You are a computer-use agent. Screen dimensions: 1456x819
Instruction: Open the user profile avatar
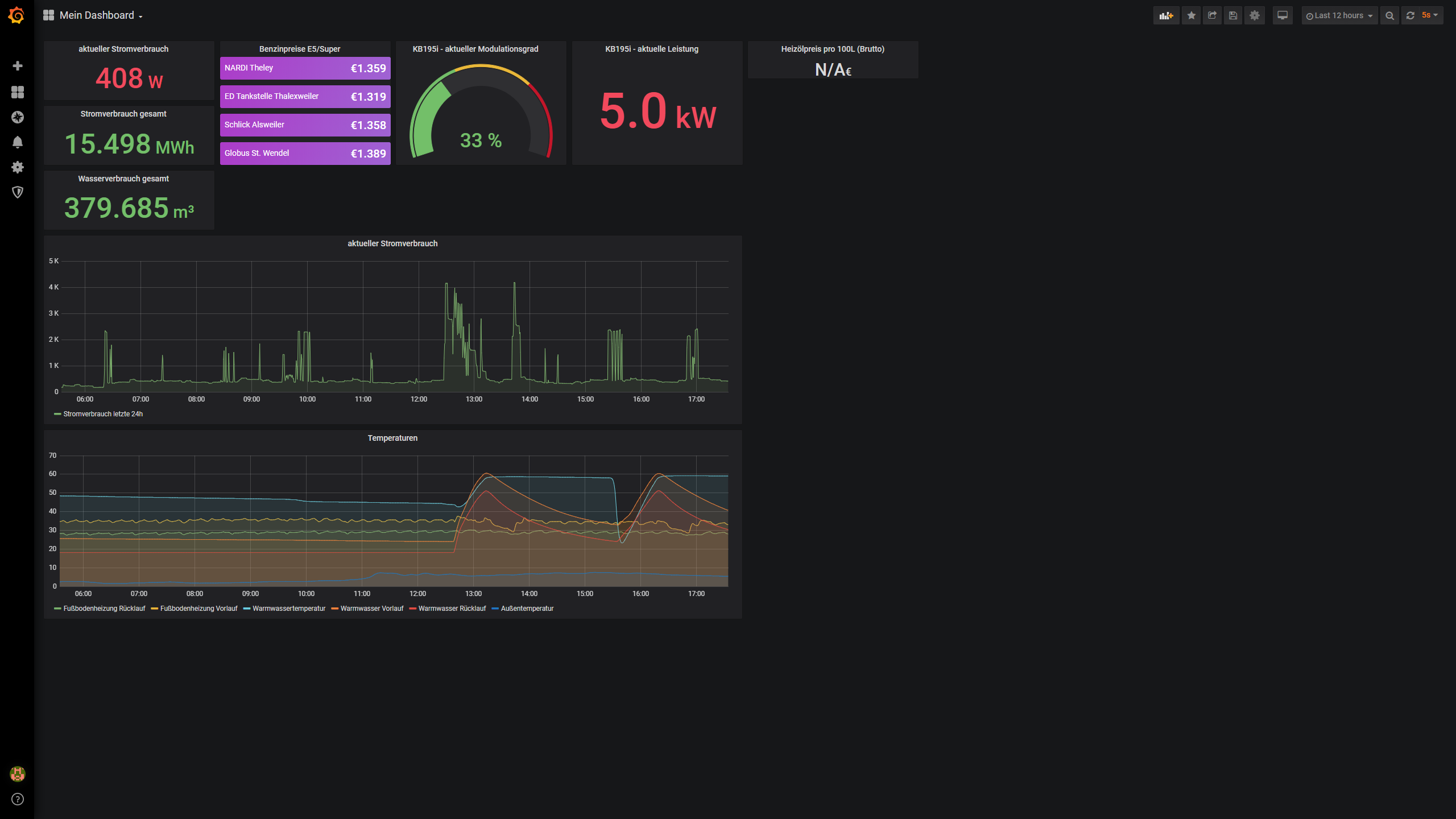pyautogui.click(x=18, y=773)
